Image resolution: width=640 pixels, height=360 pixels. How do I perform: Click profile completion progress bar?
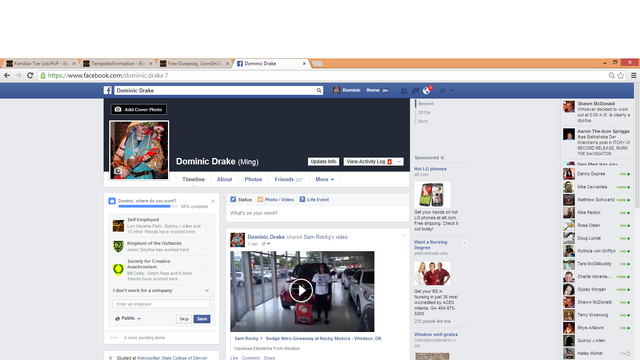tap(148, 207)
